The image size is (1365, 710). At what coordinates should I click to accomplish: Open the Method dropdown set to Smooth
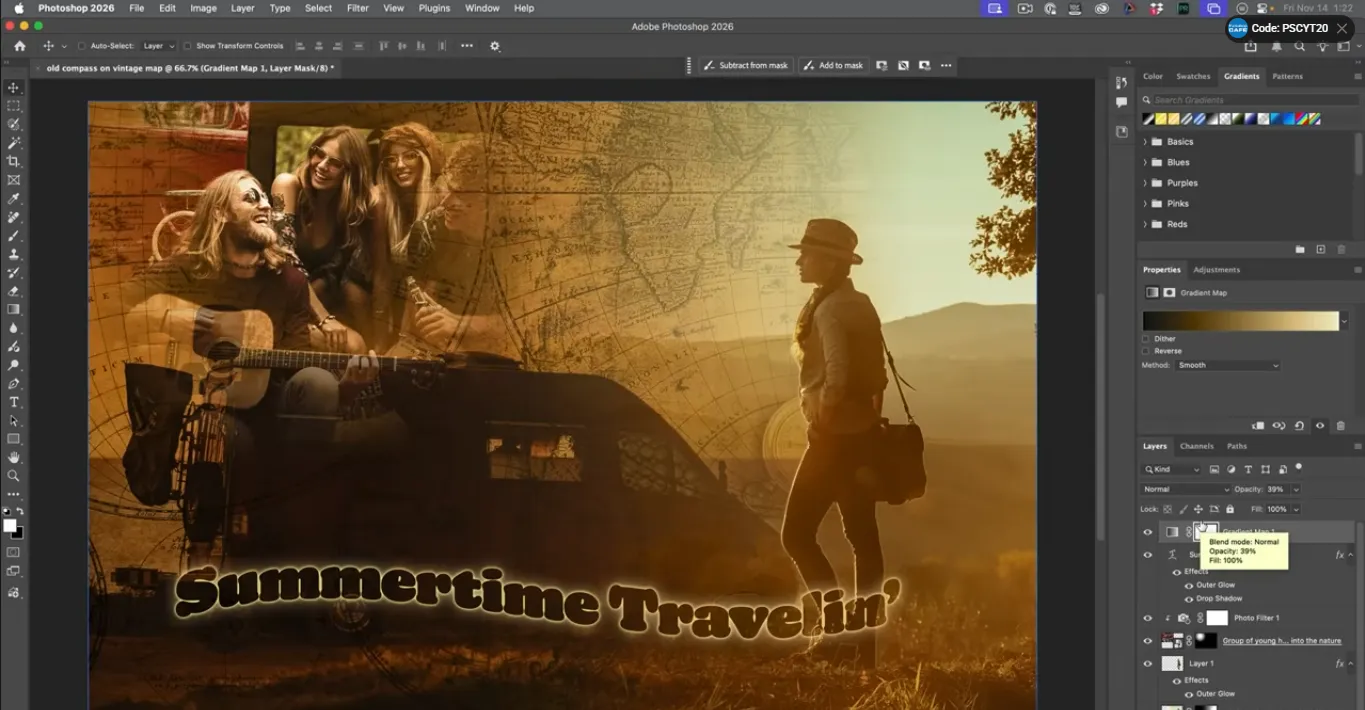tap(1228, 365)
